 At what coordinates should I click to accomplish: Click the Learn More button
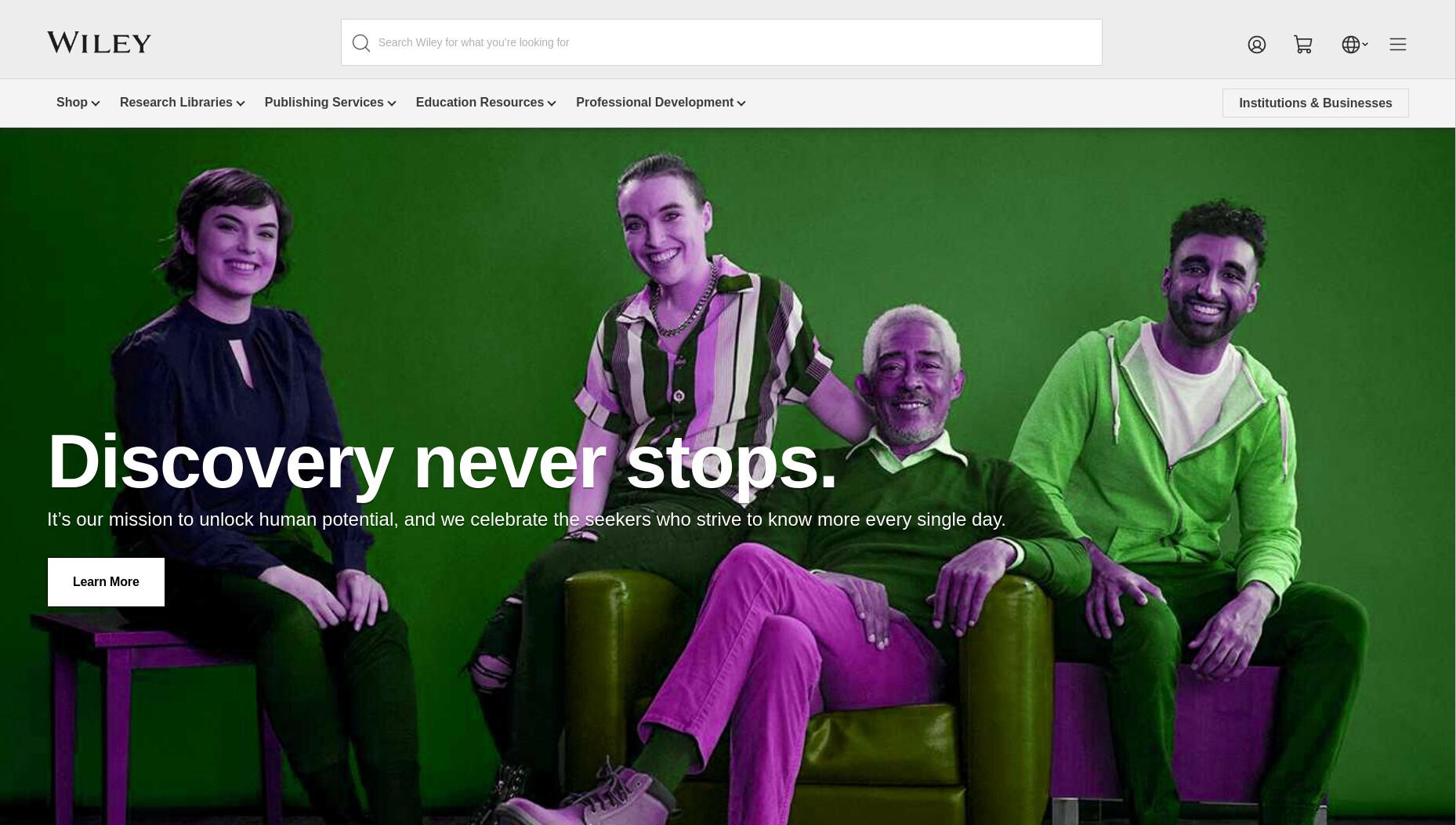click(x=106, y=582)
